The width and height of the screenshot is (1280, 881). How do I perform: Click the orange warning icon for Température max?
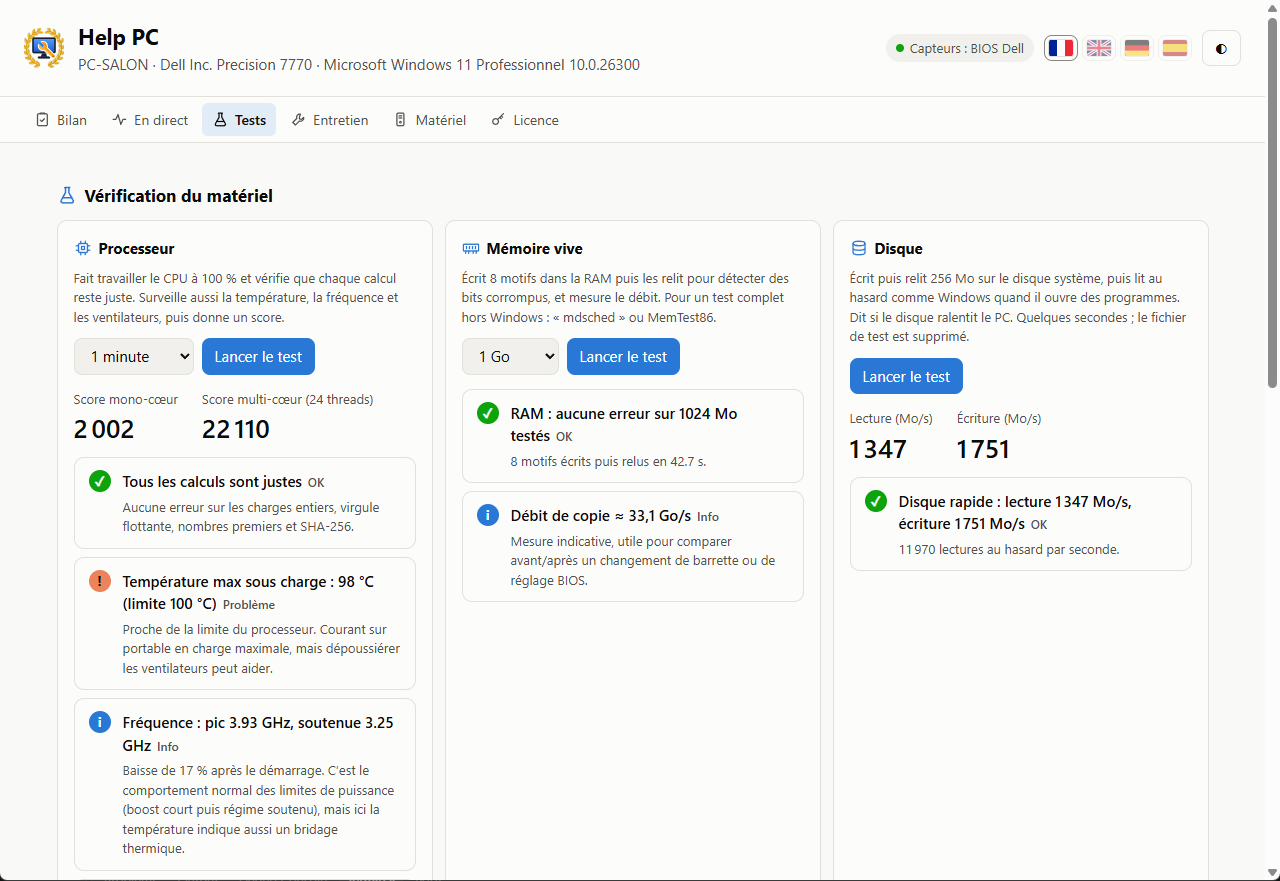(x=100, y=581)
